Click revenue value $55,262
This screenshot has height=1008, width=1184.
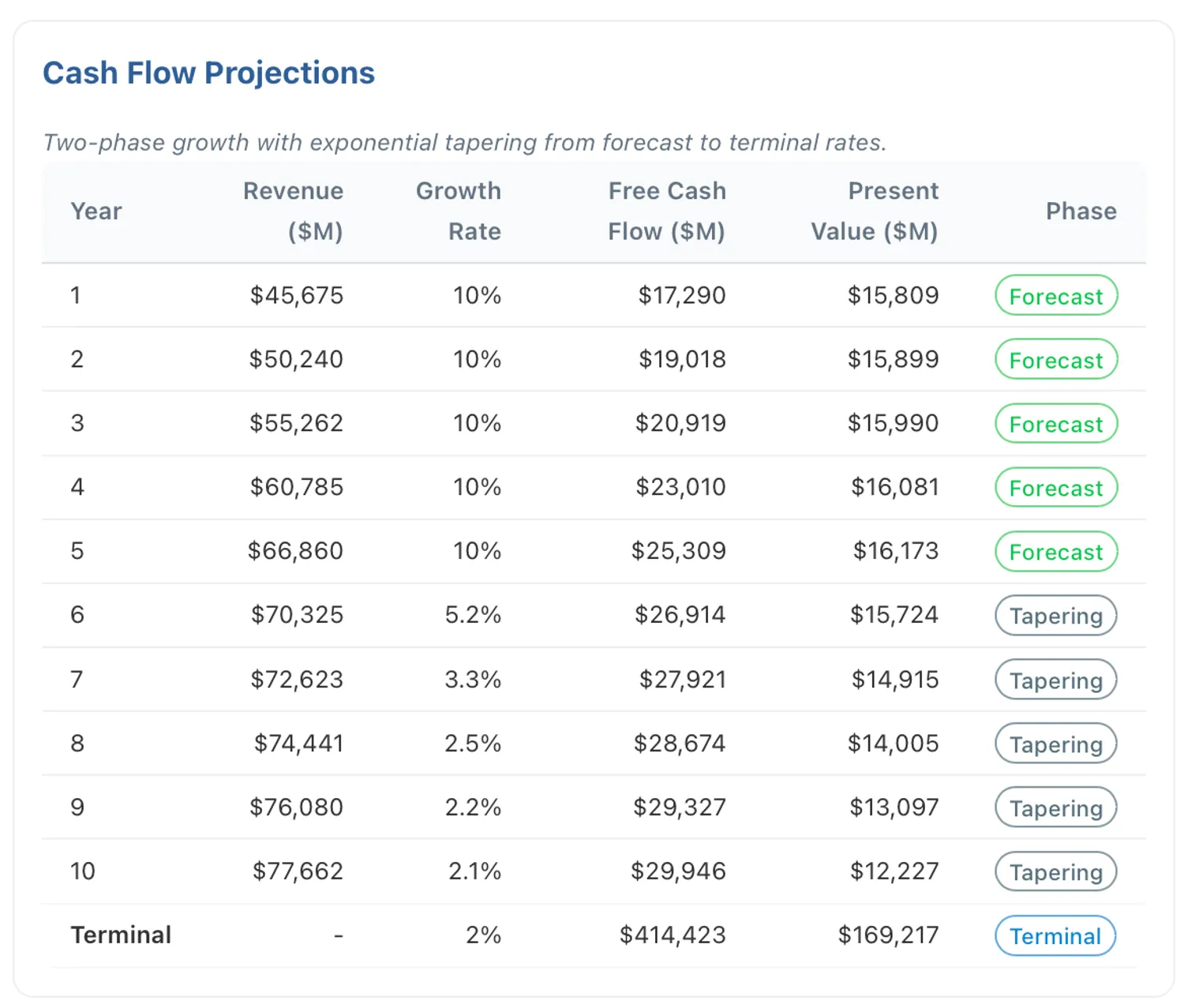coord(296,423)
